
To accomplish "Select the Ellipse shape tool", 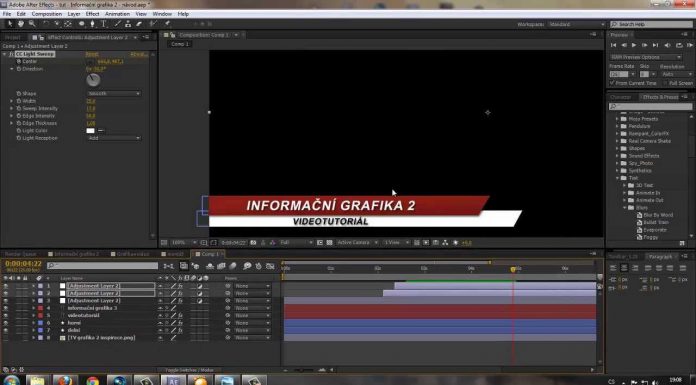I will 82,24.
